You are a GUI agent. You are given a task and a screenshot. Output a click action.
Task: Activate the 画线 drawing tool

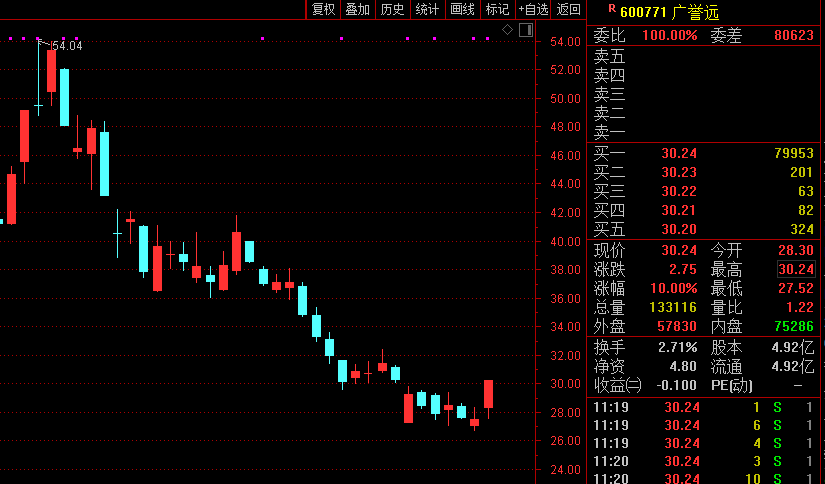462,10
